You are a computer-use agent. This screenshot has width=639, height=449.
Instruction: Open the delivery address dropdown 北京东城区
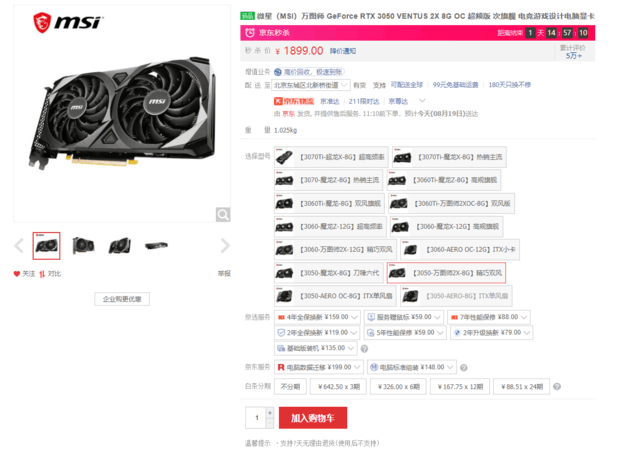coord(311,85)
